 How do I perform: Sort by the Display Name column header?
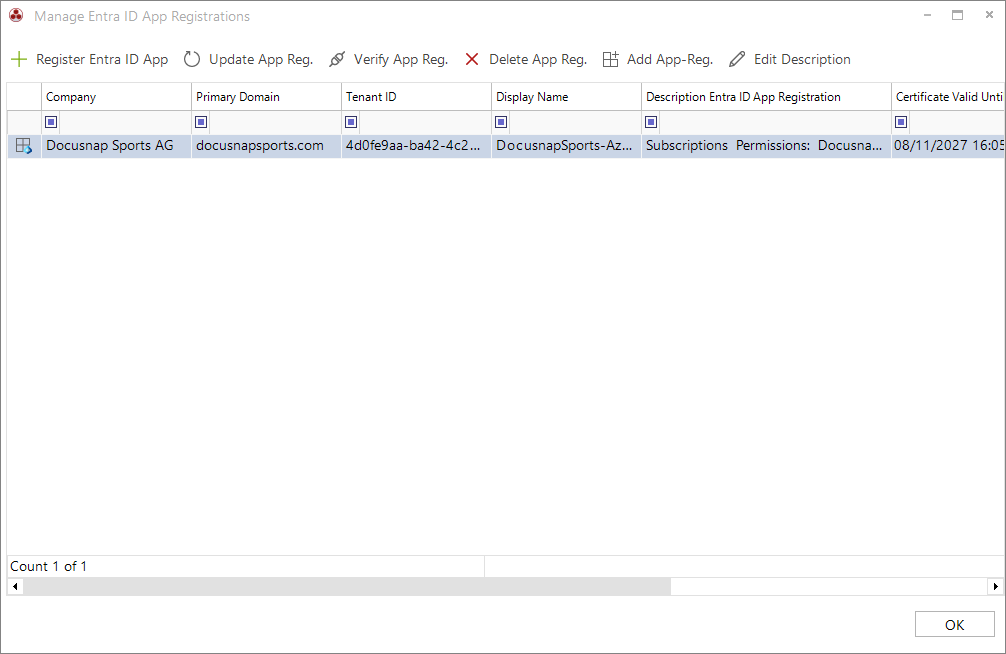pos(567,97)
